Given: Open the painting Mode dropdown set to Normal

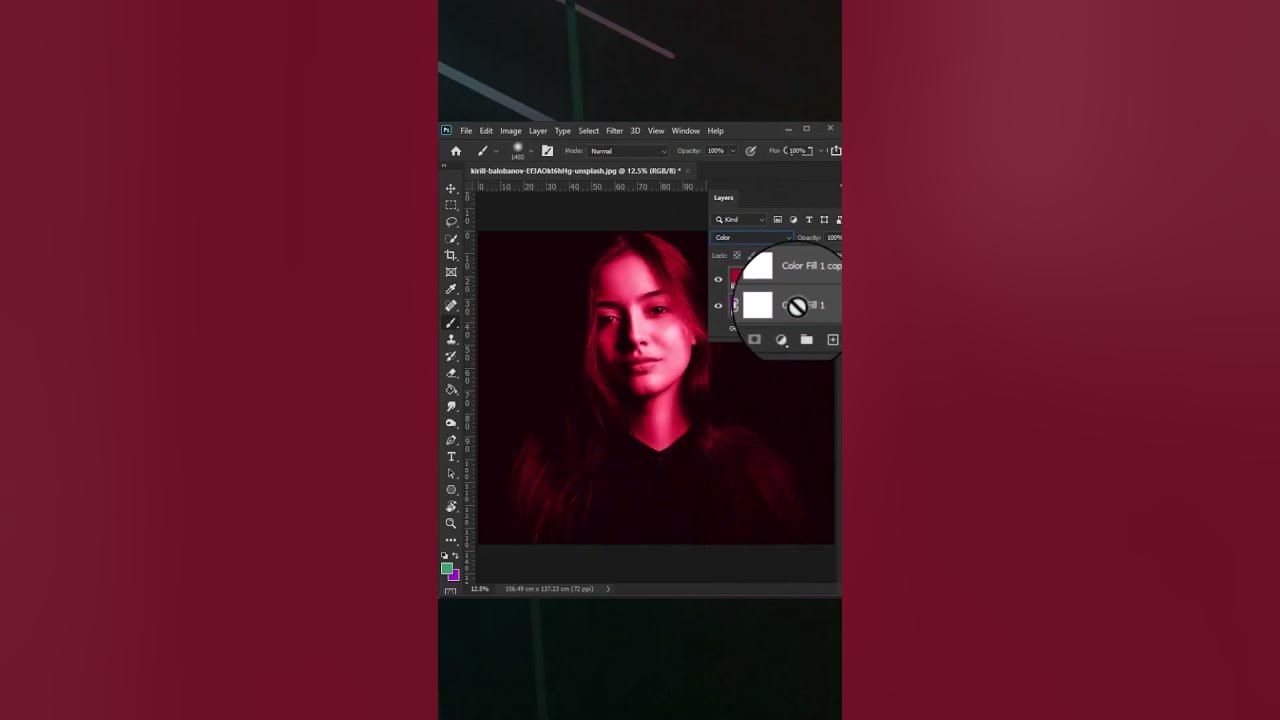Looking at the screenshot, I should 627,151.
